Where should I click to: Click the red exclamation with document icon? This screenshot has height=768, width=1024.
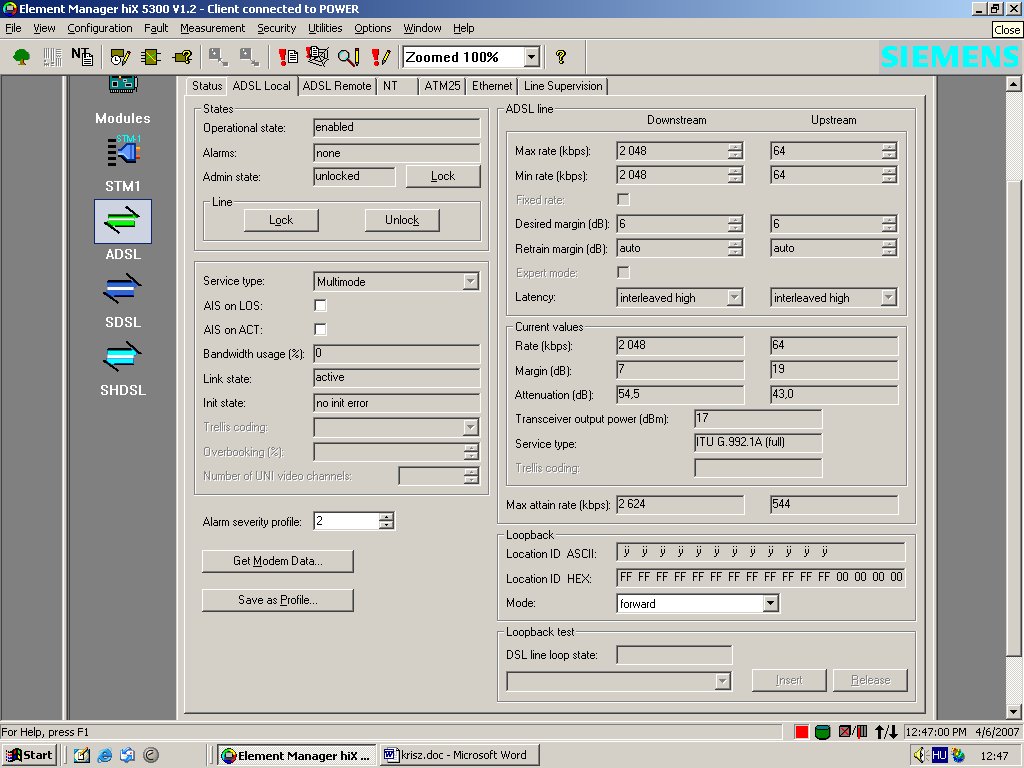click(x=287, y=57)
